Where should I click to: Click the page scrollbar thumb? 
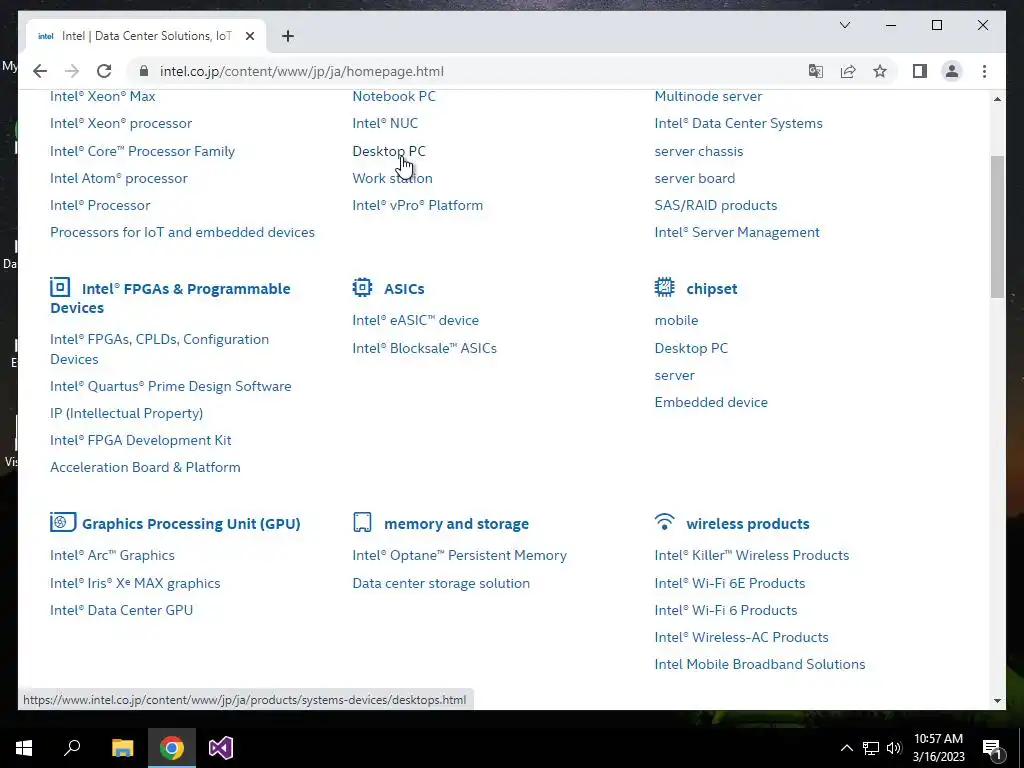997,227
